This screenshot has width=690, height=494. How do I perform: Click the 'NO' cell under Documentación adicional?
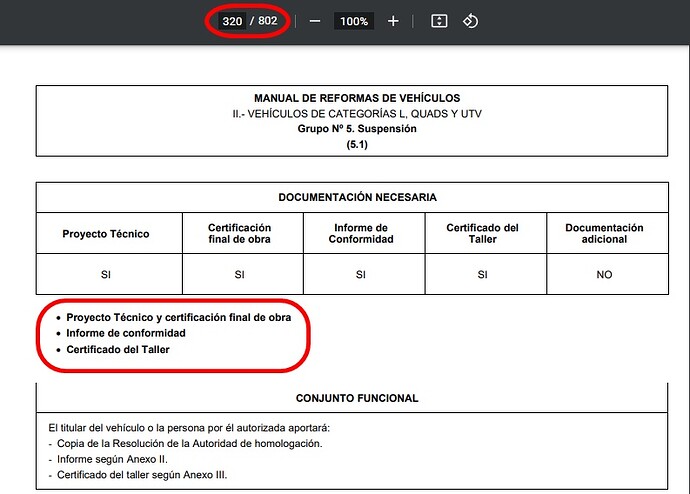(x=604, y=274)
